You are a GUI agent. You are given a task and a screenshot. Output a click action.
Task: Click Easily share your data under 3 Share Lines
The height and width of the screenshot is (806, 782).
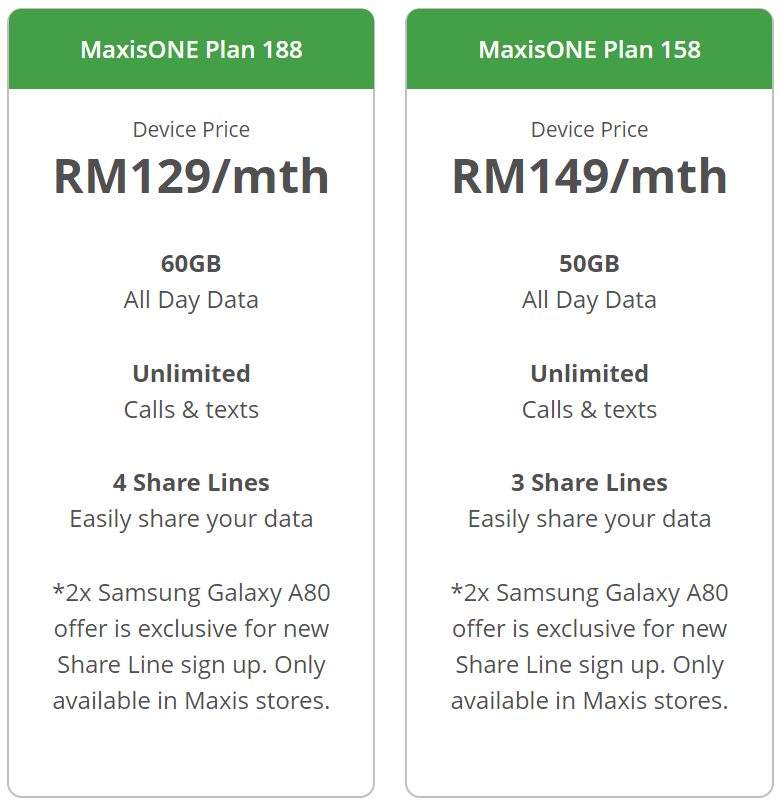589,519
